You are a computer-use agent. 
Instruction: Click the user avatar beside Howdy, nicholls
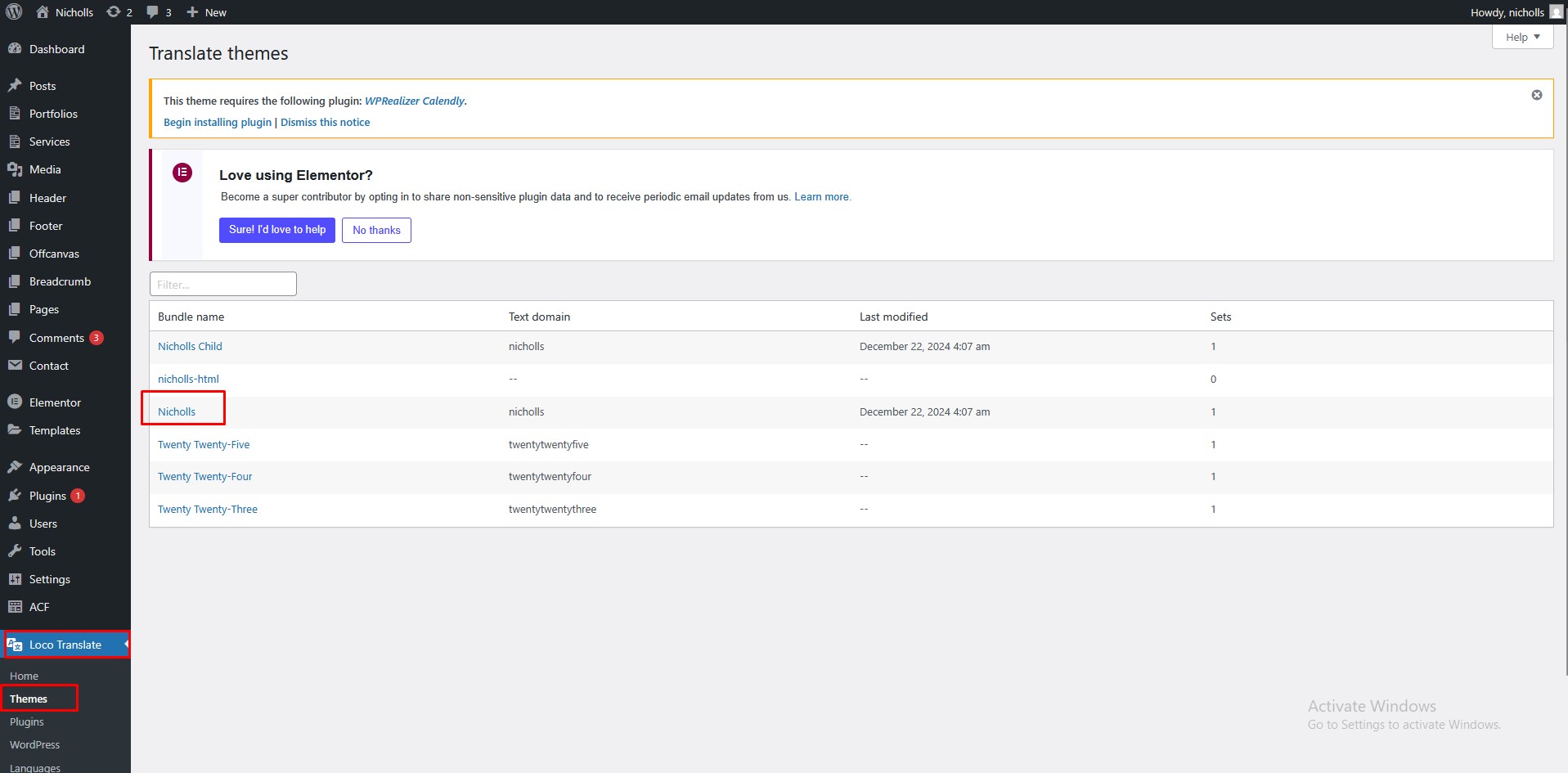(1556, 12)
